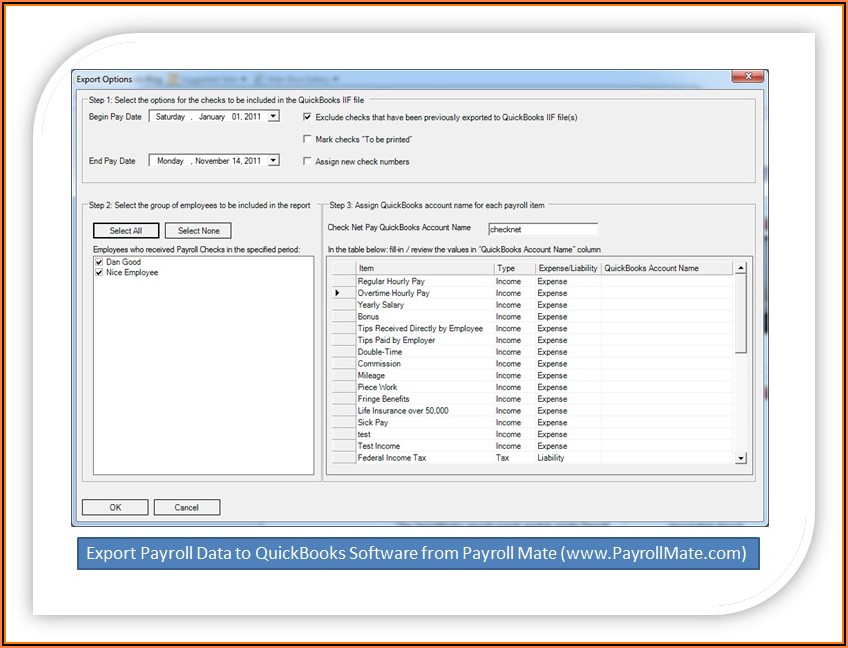Select the Regular Hourly Pay row
848x648 pixels.
(424, 281)
